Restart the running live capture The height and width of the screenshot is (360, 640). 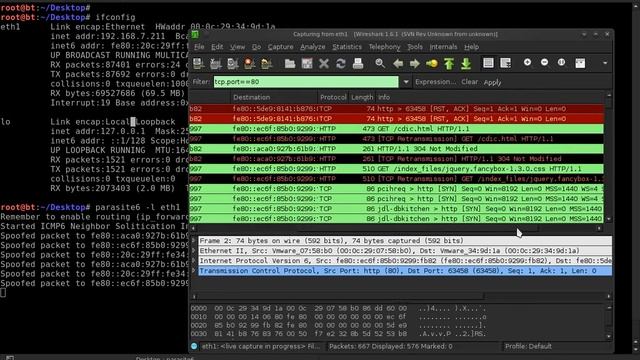[267, 63]
